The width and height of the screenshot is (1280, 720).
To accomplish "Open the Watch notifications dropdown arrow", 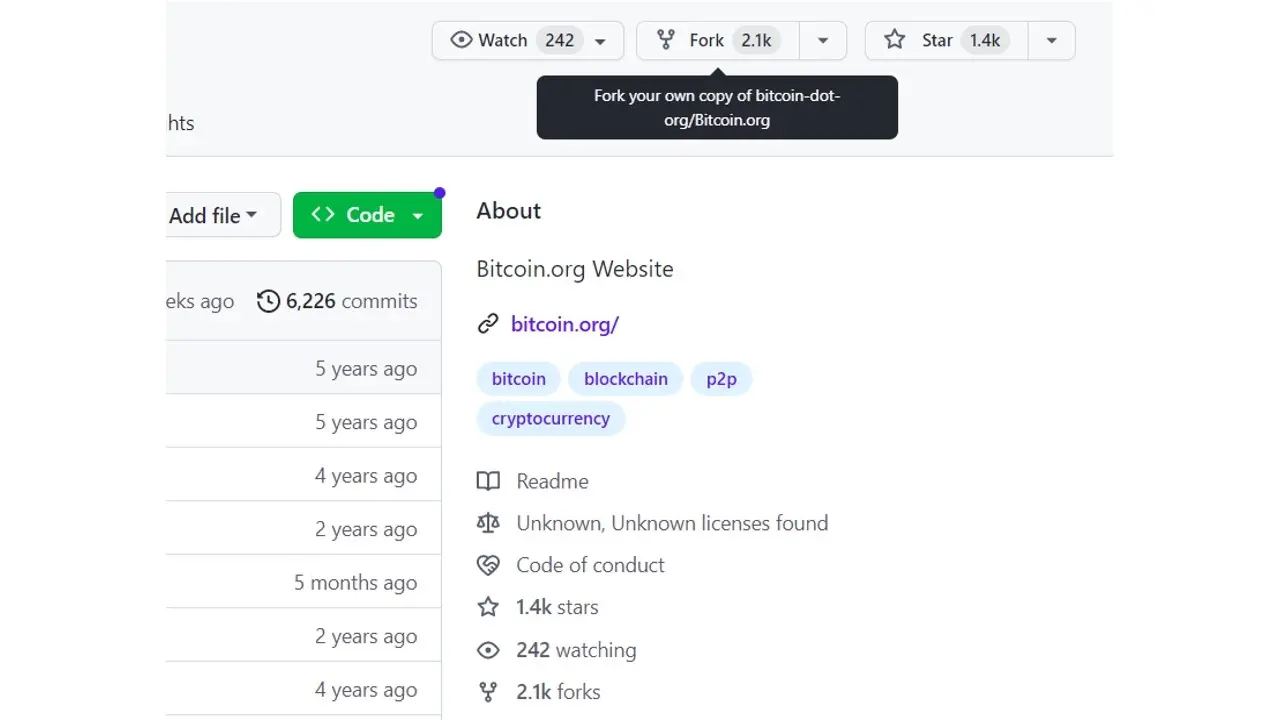I will (x=600, y=41).
